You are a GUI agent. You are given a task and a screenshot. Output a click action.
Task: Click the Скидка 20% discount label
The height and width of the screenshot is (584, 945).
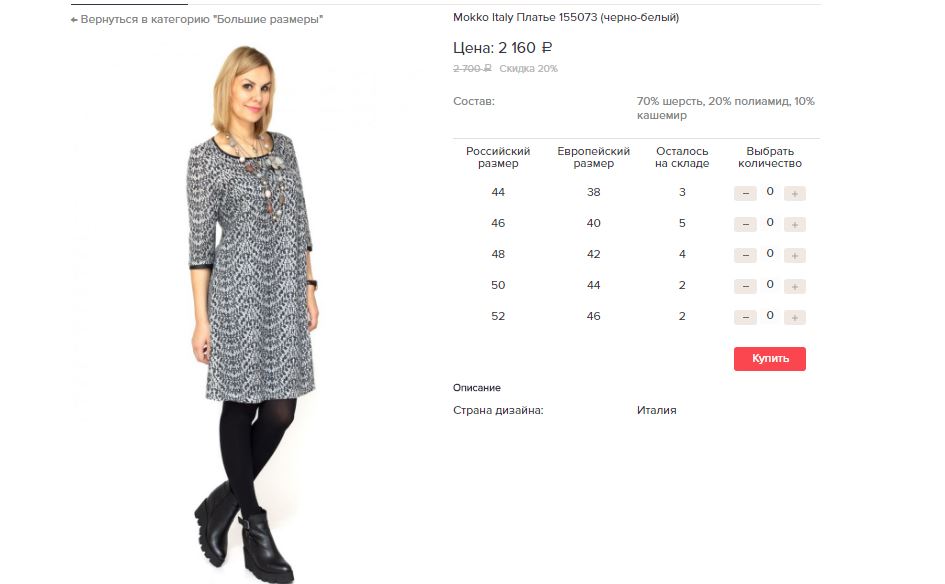[x=529, y=69]
